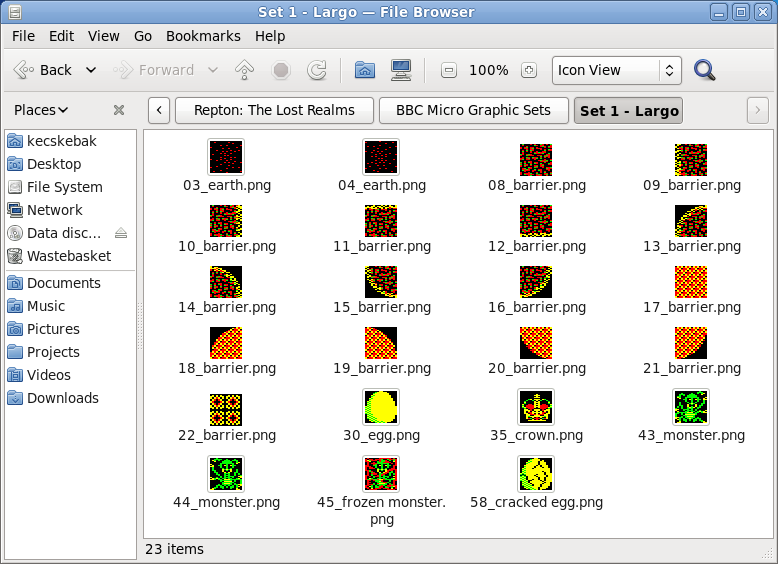This screenshot has height=564, width=778.
Task: Select 43_monster.png thumbnail
Action: pyautogui.click(x=691, y=407)
